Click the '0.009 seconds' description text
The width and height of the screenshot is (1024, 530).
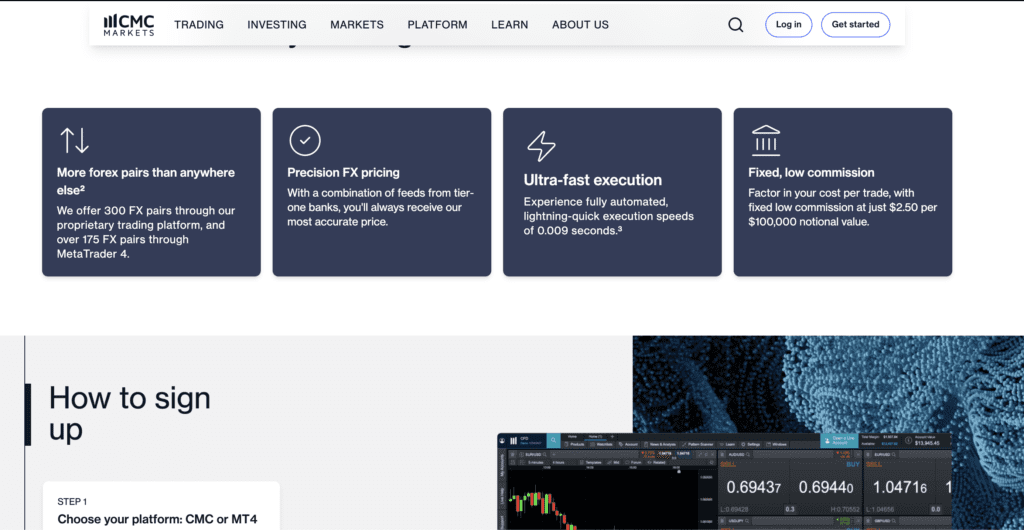coord(609,215)
